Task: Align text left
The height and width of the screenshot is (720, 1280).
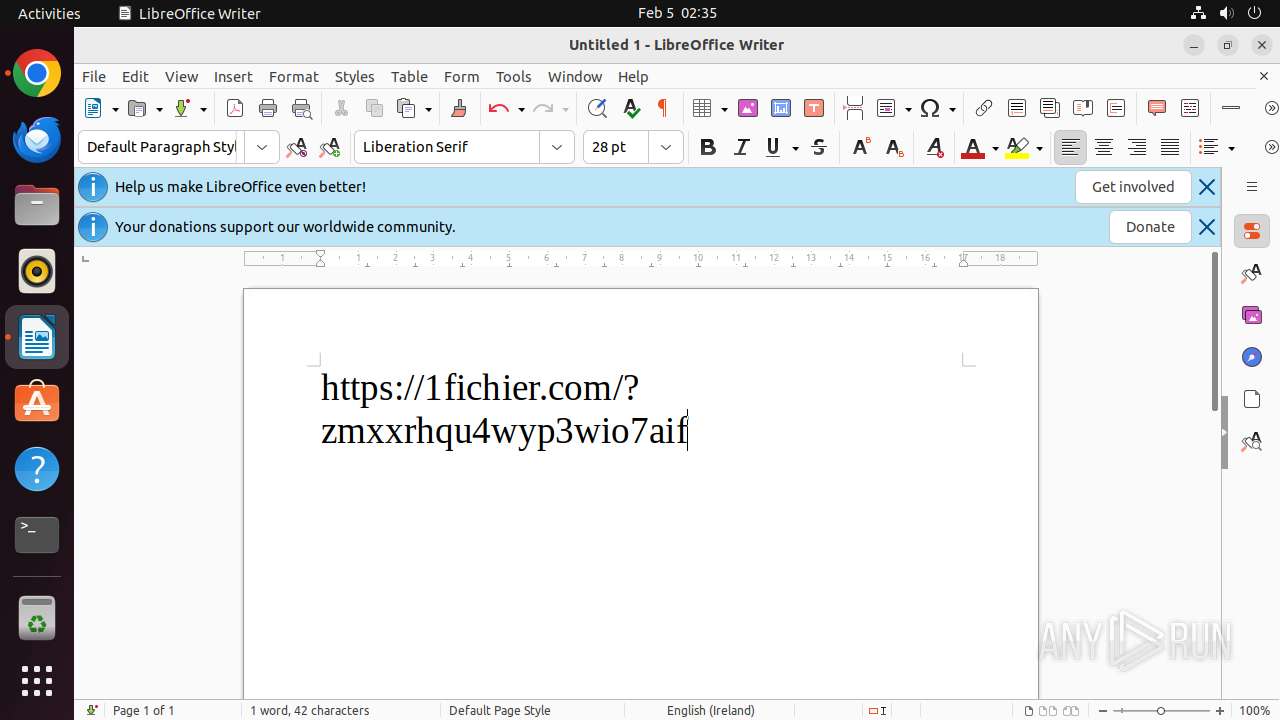Action: click(x=1070, y=147)
